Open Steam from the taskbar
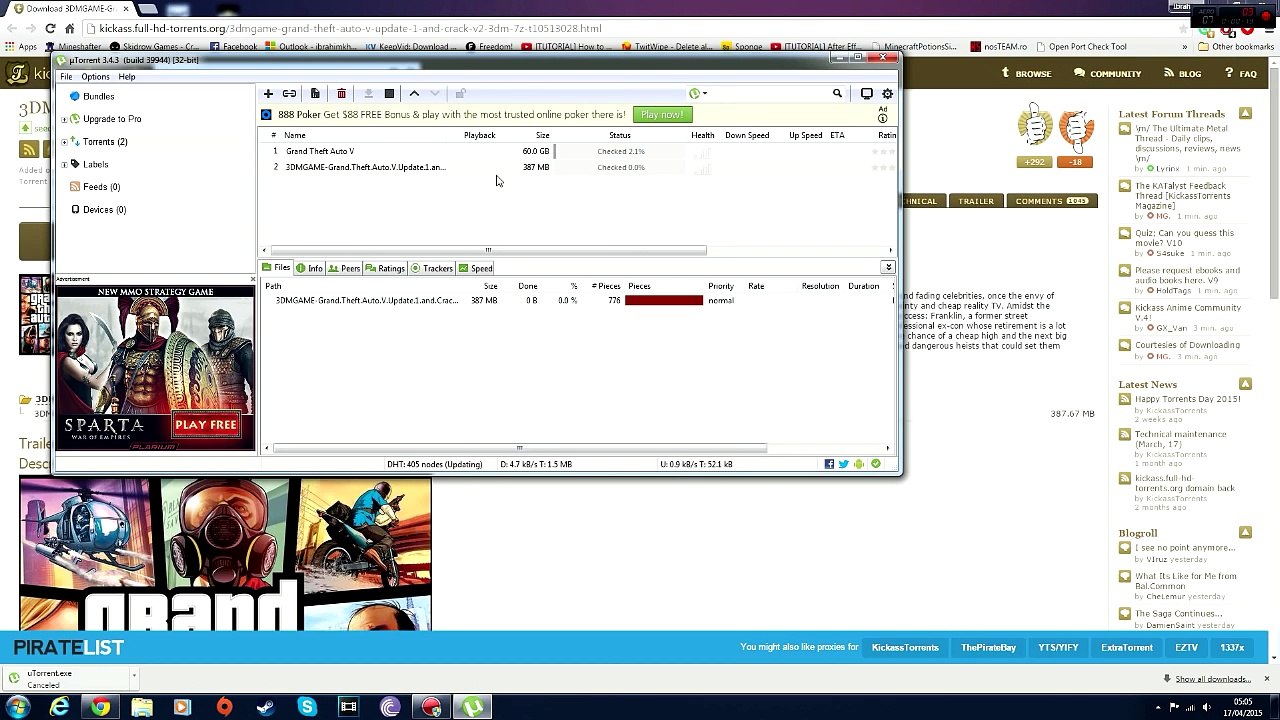 [x=266, y=707]
